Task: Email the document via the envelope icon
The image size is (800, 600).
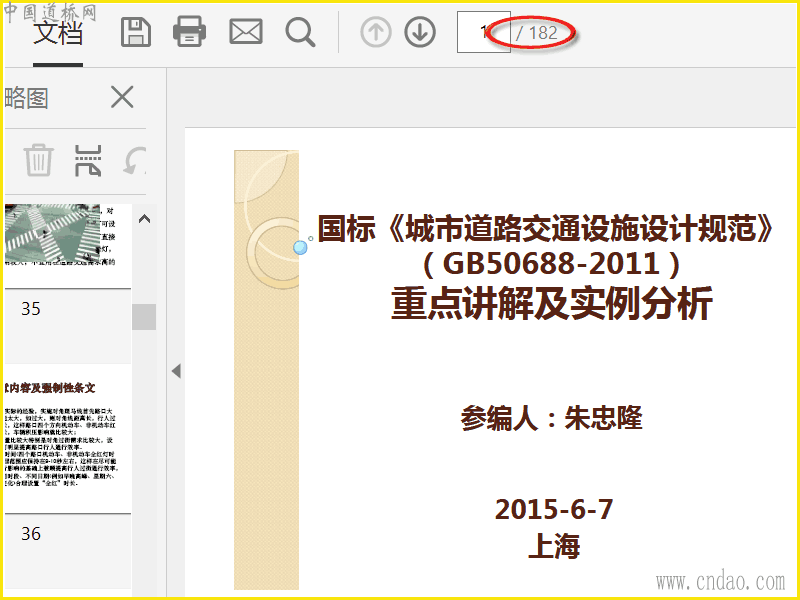Action: point(246,32)
